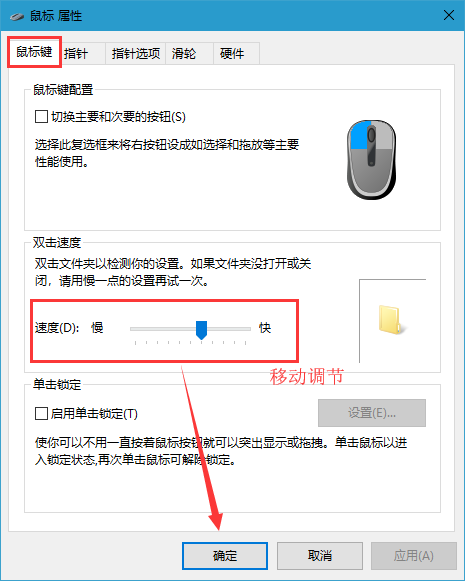
Task: Click the mouse icon in the title bar
Action: tap(17, 16)
